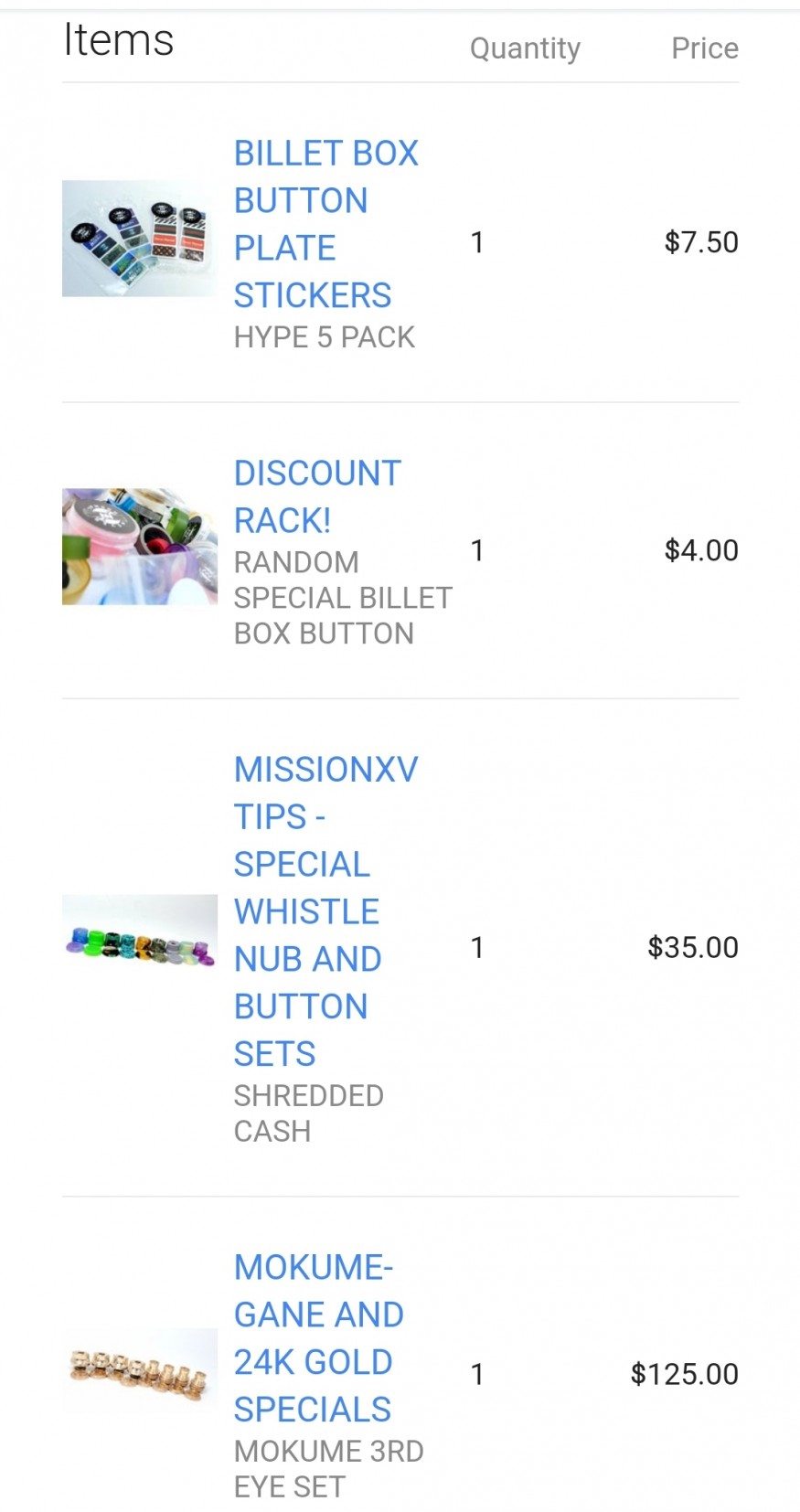Screen dimensions: 800x1512
Task: Click the $125.00 price
Action: 684,1374
